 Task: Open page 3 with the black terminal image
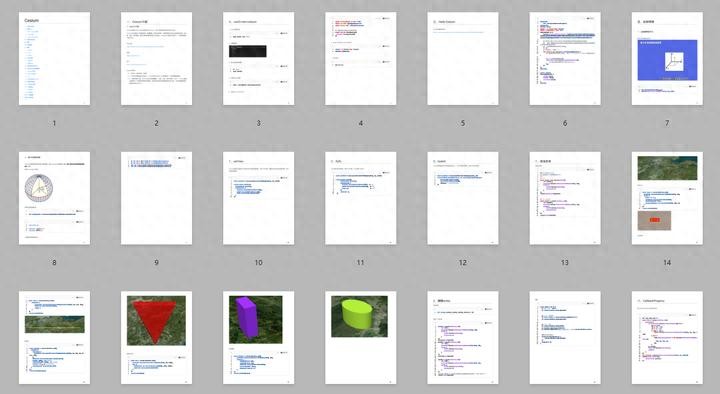(x=259, y=59)
